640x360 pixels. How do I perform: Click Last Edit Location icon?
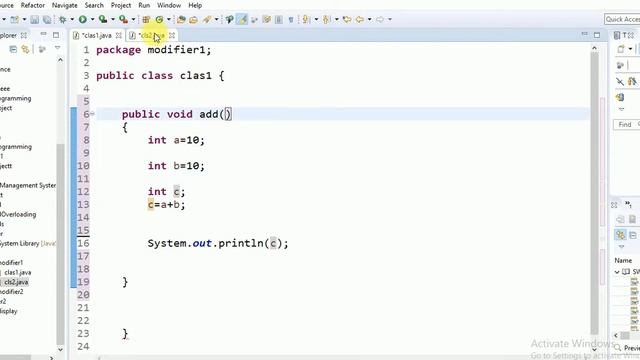(x=347, y=19)
